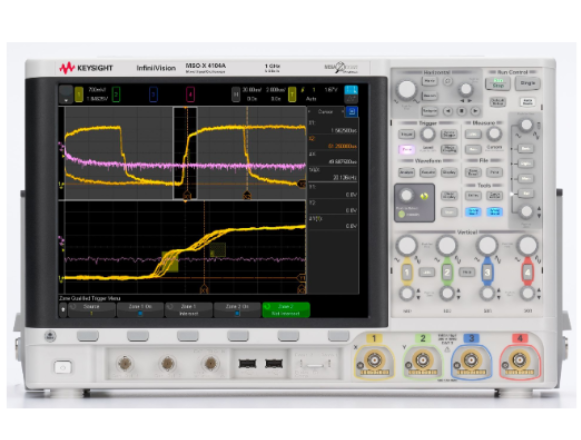Toggle the blue Wave Gen 1 key
This screenshot has height=440, width=581.
point(473,212)
